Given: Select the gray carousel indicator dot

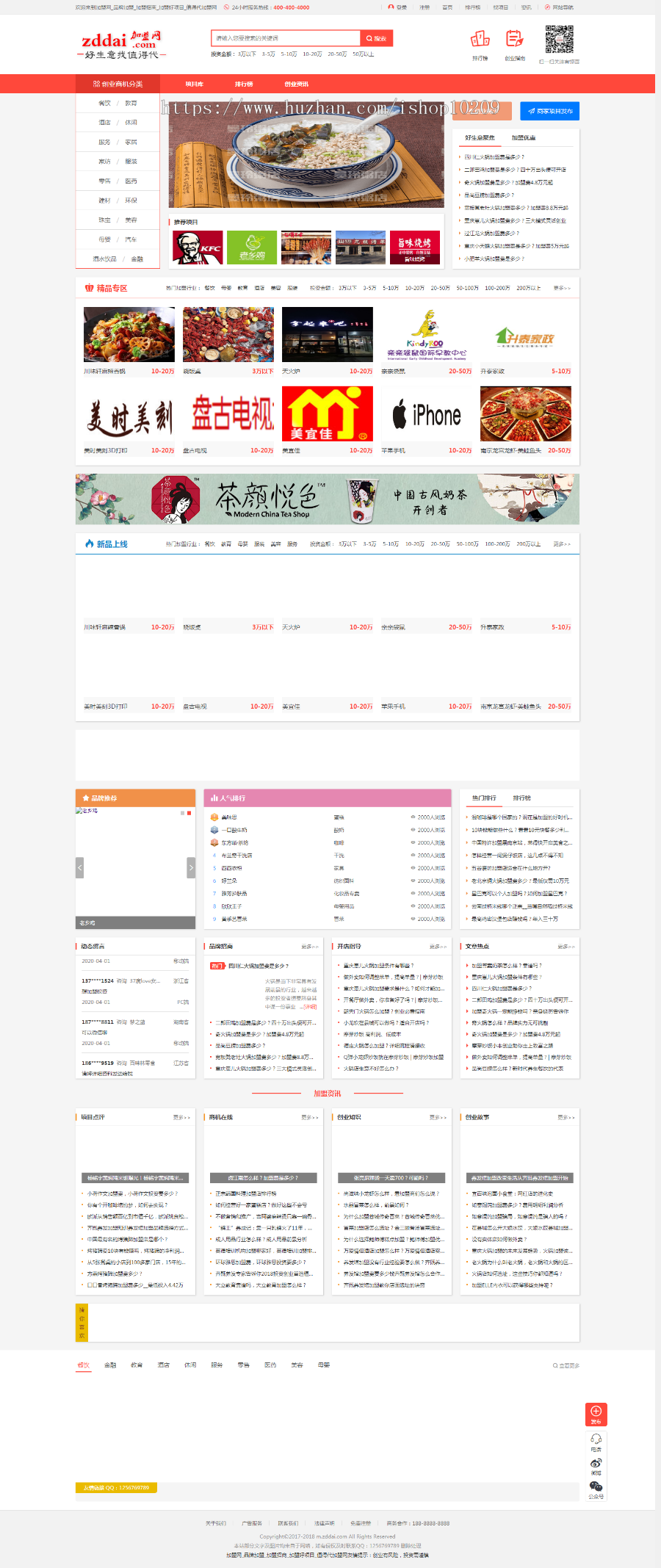Looking at the screenshot, I should coord(182,813).
